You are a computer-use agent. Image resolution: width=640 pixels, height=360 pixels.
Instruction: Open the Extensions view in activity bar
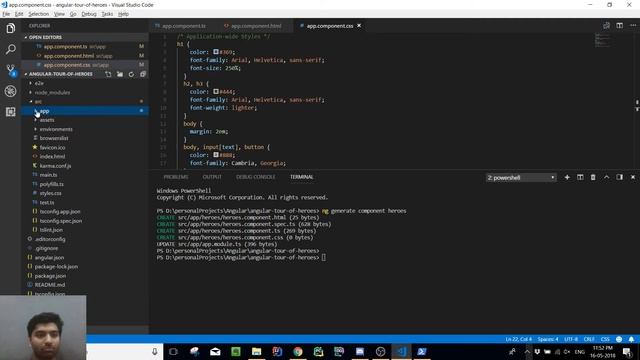[x=11, y=112]
